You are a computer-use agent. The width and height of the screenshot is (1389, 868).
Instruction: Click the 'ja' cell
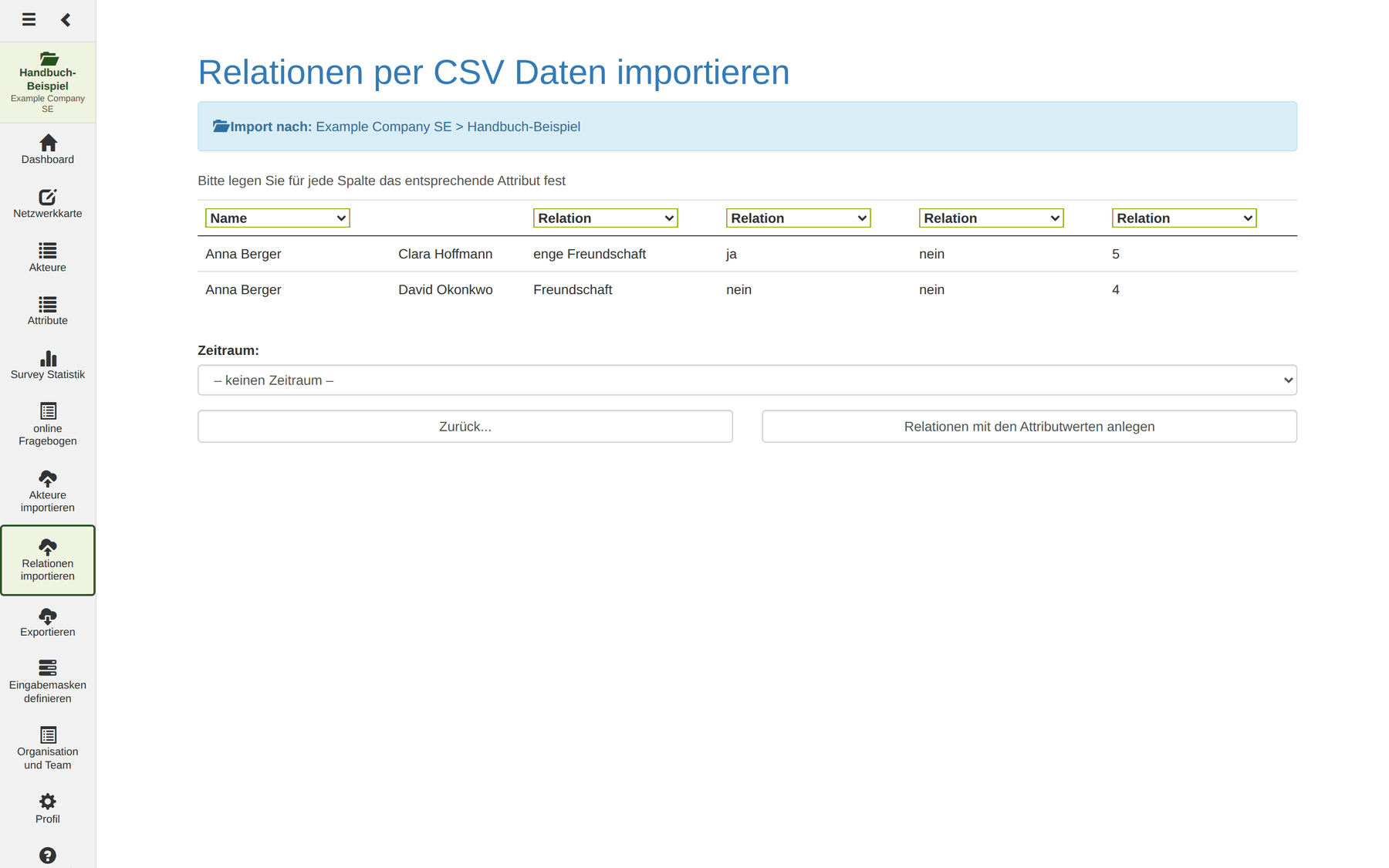coord(732,254)
